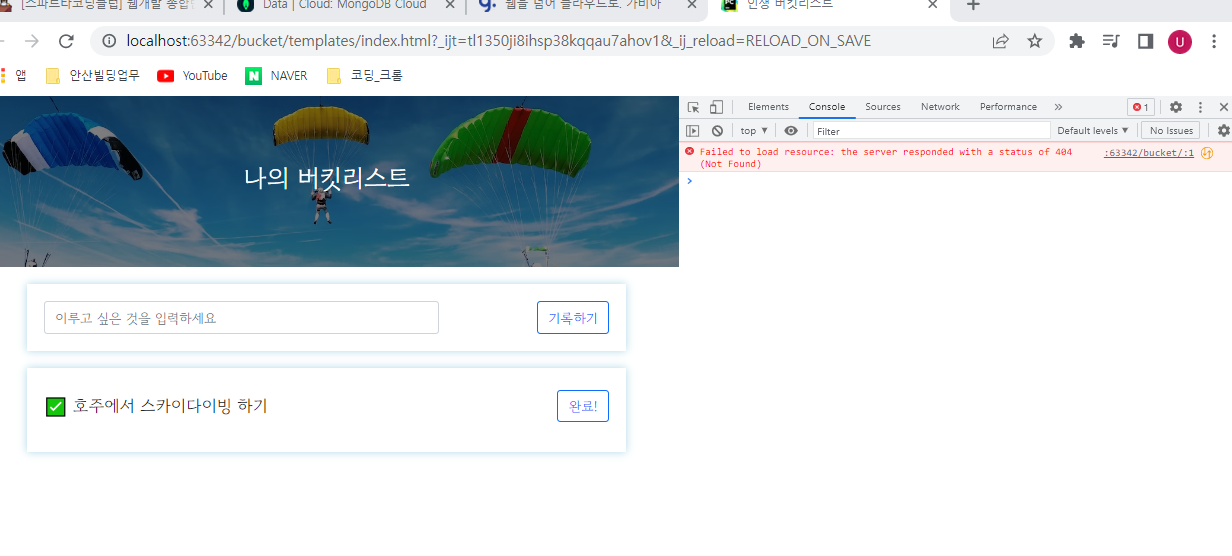Close the active 버킷리스트 tab
Image resolution: width=1232 pixels, height=556 pixels.
point(933,6)
